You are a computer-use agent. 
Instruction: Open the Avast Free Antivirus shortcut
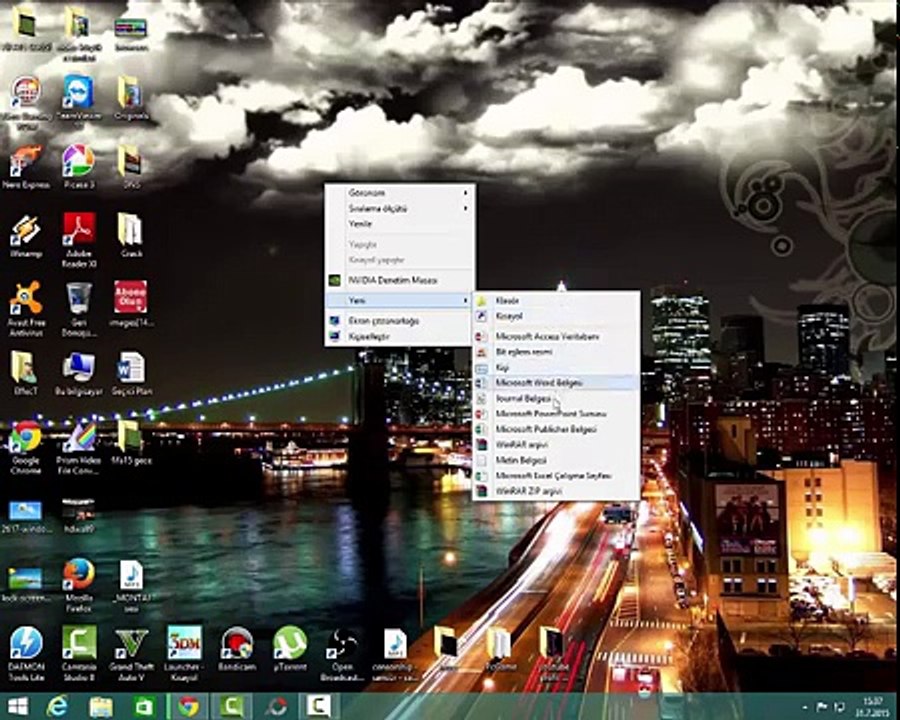[25, 299]
